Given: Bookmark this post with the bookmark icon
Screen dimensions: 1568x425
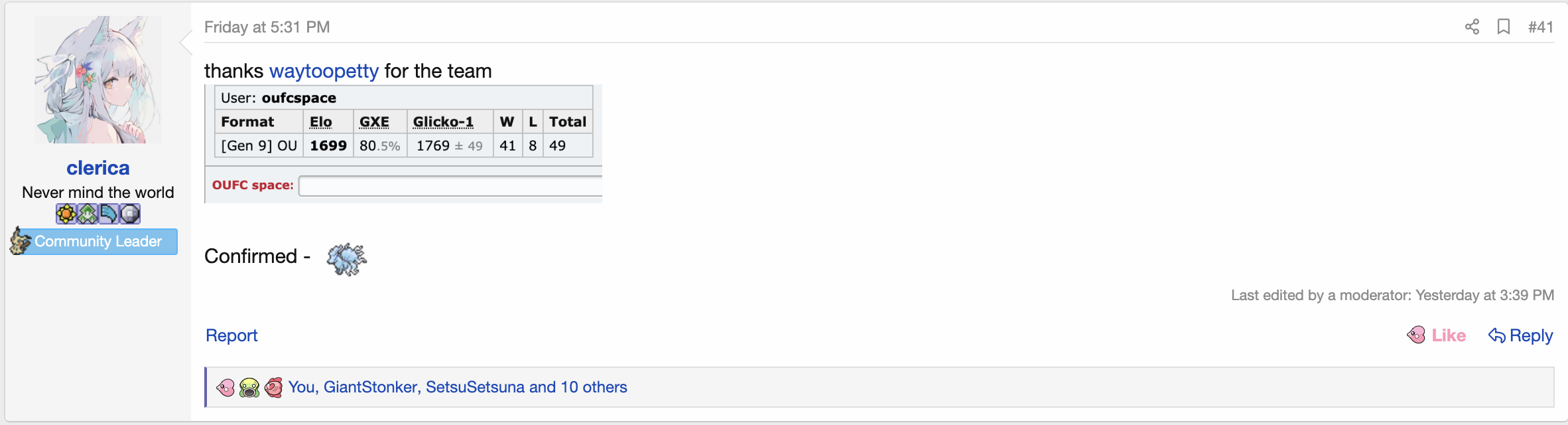Looking at the screenshot, I should 1504,27.
